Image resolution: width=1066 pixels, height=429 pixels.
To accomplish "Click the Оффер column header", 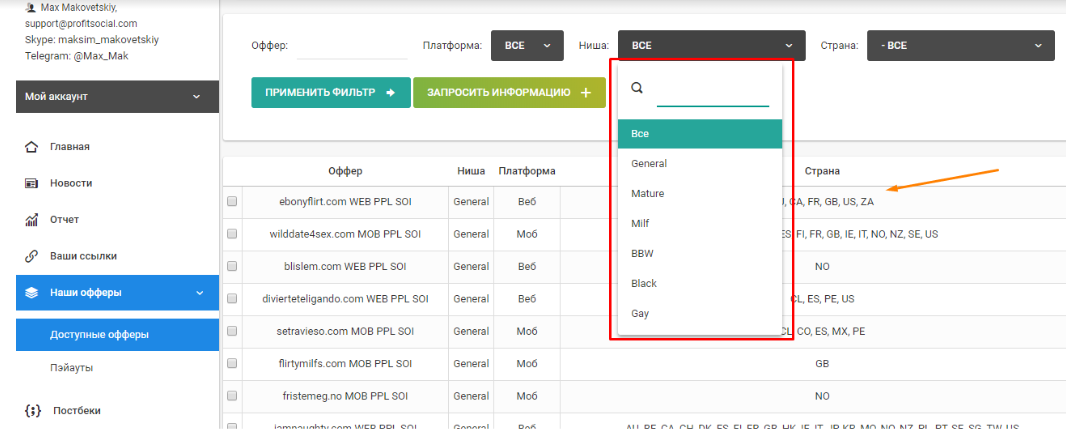I will pyautogui.click(x=345, y=171).
